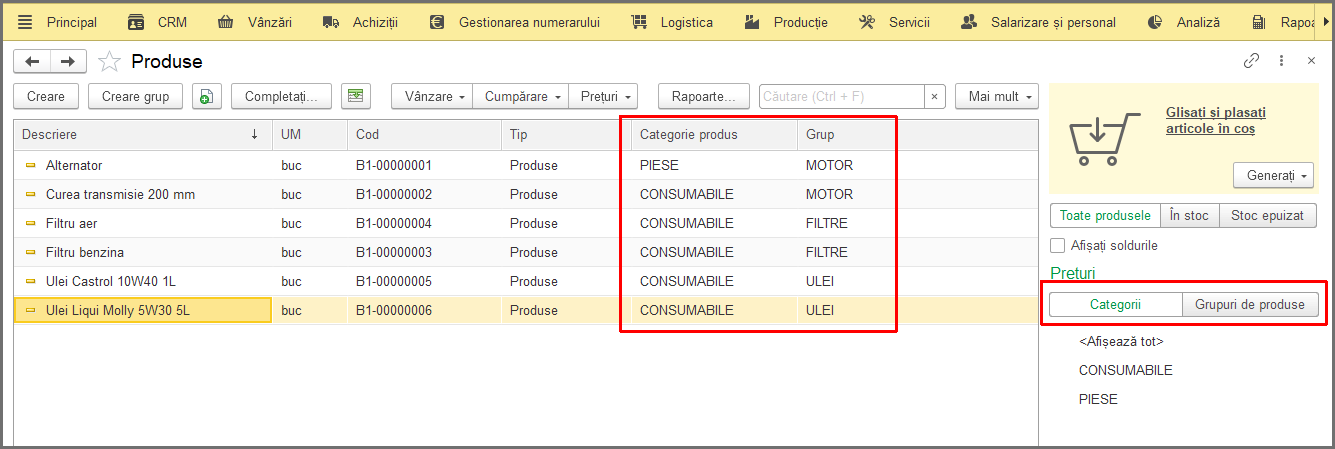This screenshot has width=1335, height=449.
Task: Copy link to this page icon
Action: click(1251, 61)
